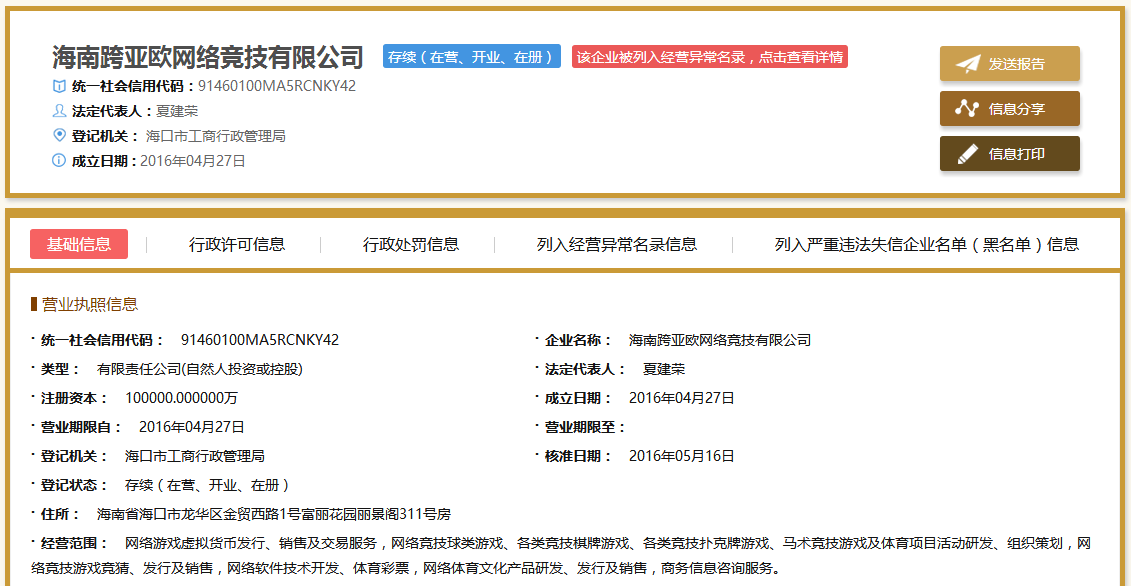Image resolution: width=1131 pixels, height=586 pixels.
Task: Go to the 列入经营异常名录信息 tab
Action: (617, 244)
